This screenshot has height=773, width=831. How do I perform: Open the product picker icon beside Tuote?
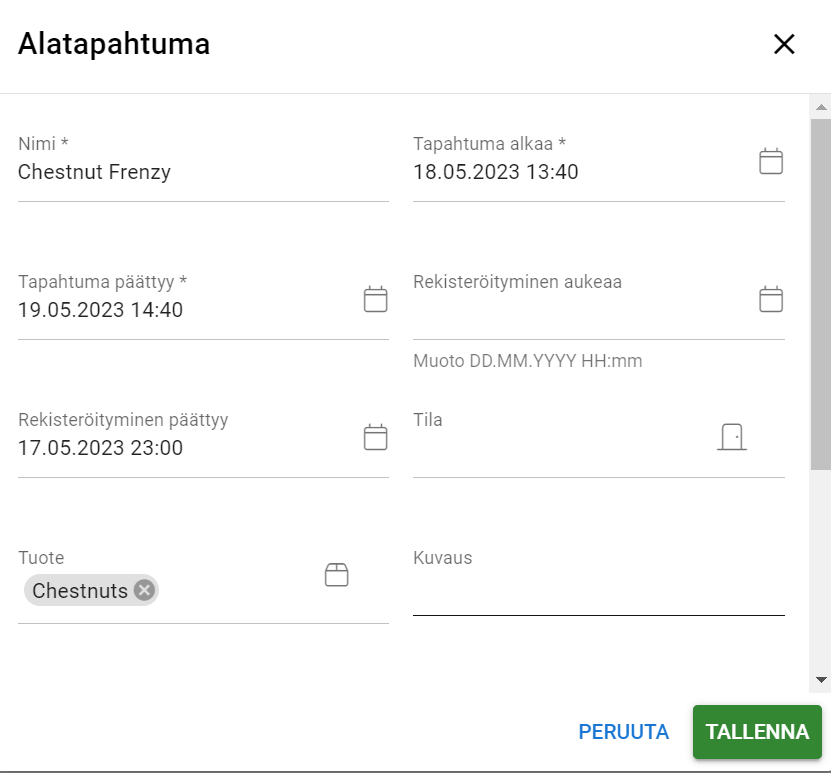tap(336, 574)
